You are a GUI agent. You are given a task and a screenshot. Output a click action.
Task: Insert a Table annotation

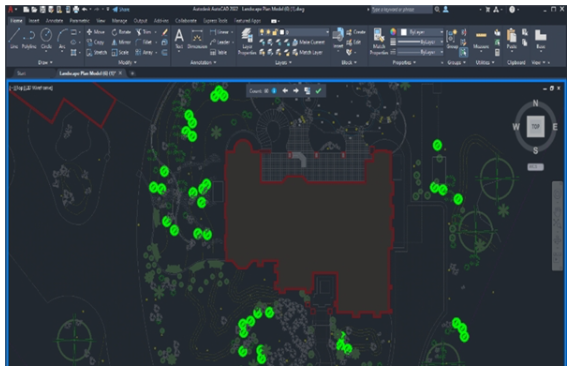tap(218, 52)
